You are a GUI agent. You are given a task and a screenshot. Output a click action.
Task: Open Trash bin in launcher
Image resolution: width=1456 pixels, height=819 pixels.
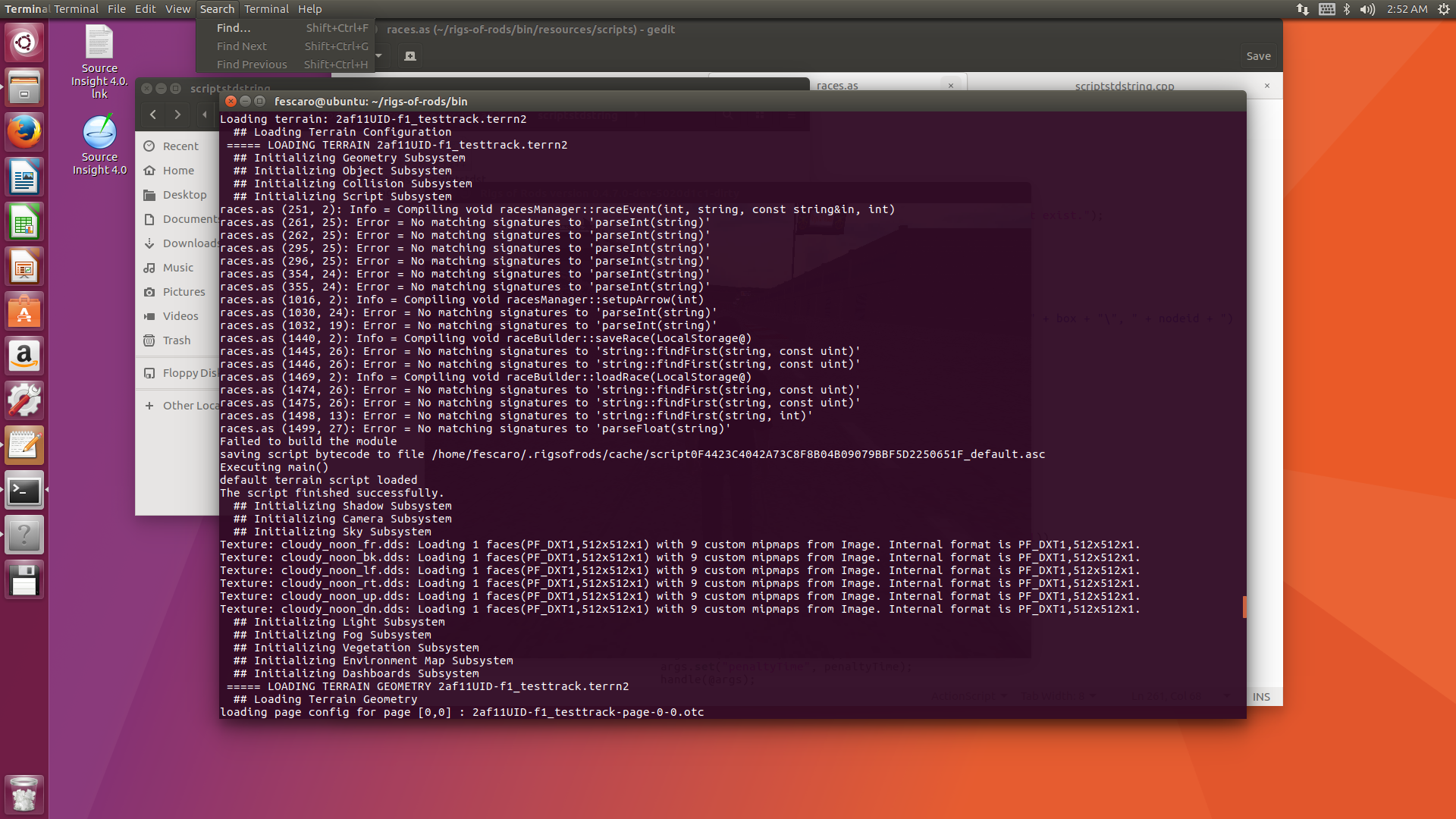[24, 794]
